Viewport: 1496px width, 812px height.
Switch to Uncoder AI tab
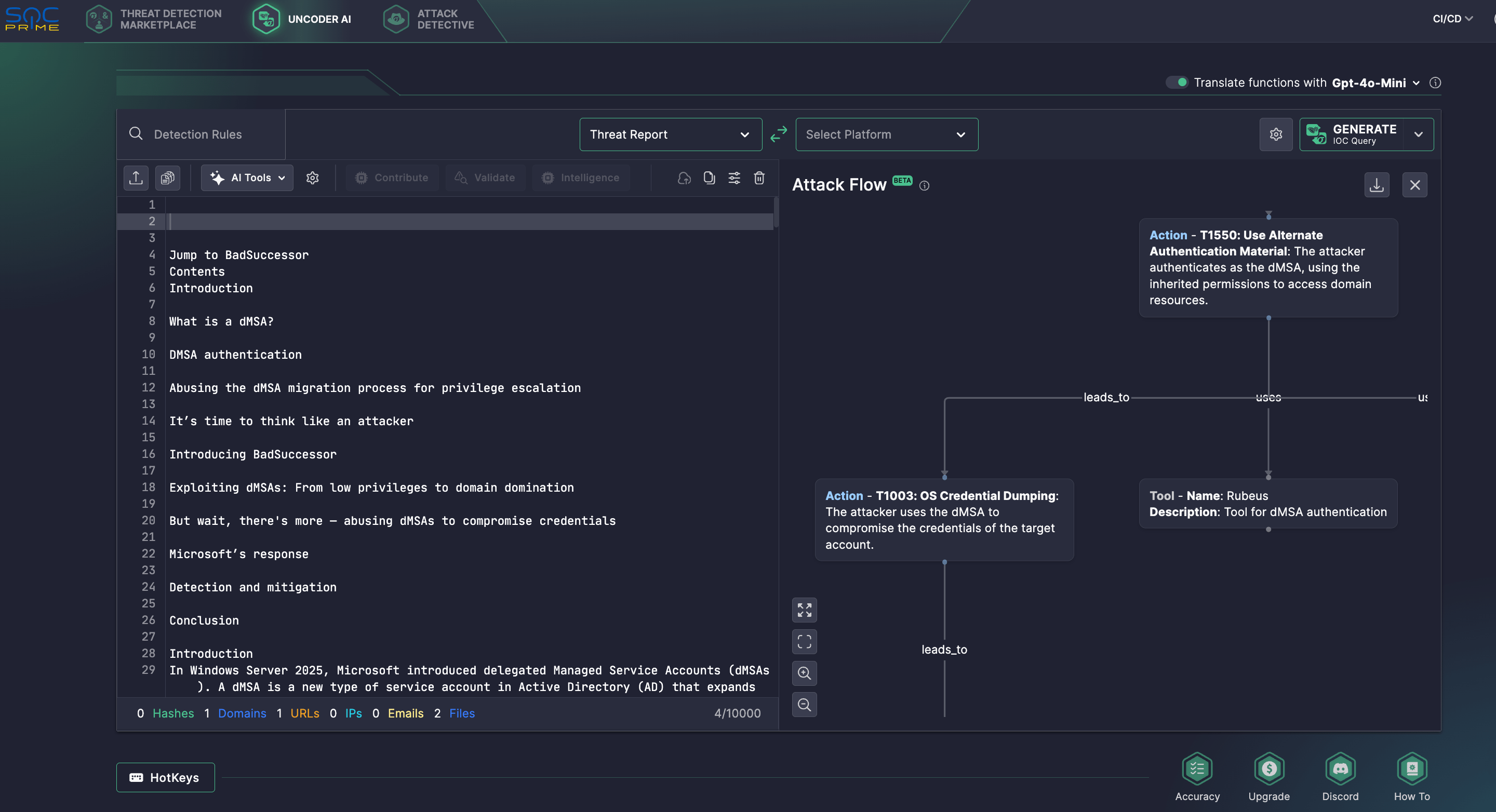point(302,19)
